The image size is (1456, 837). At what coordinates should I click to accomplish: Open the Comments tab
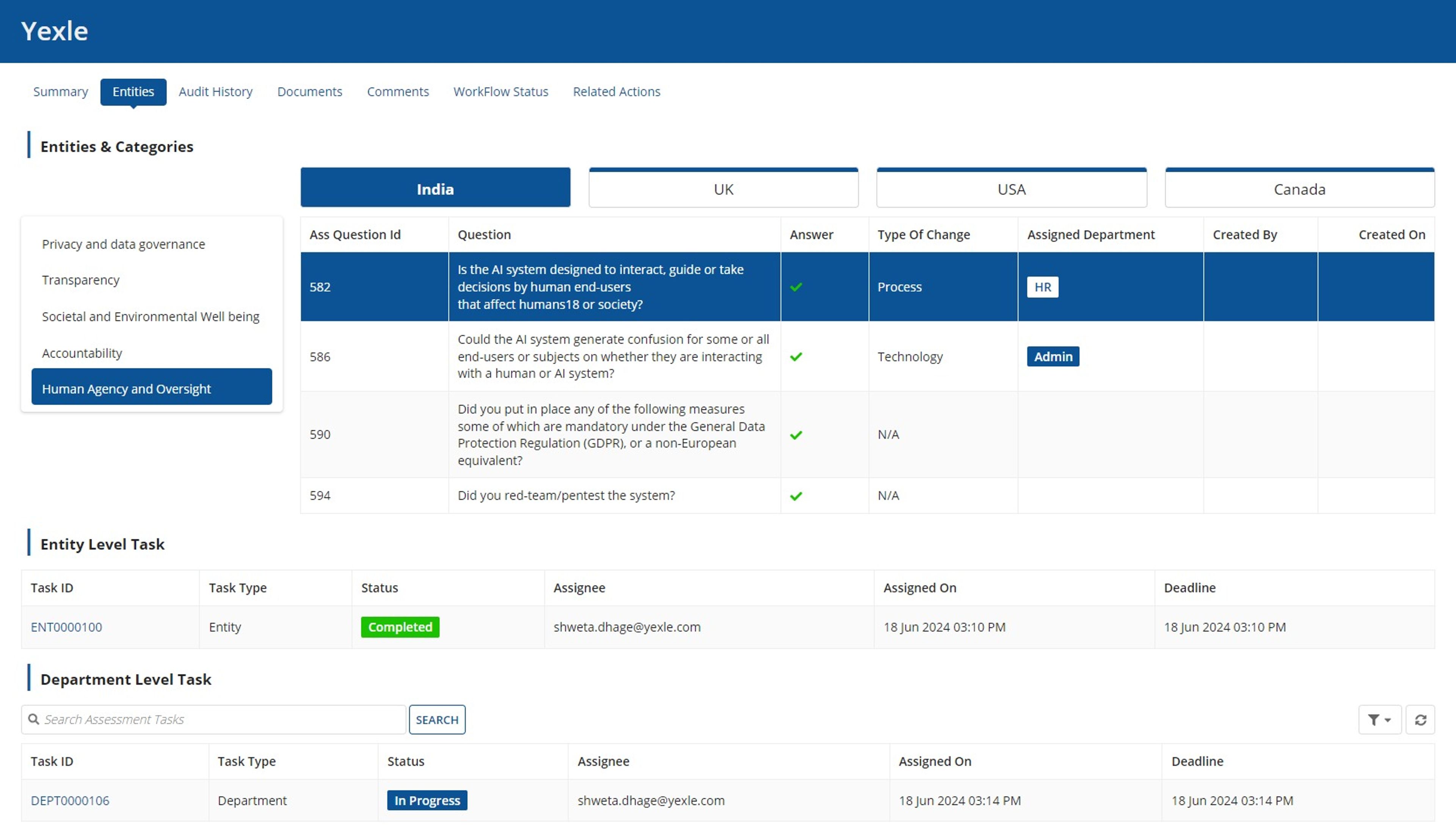398,91
